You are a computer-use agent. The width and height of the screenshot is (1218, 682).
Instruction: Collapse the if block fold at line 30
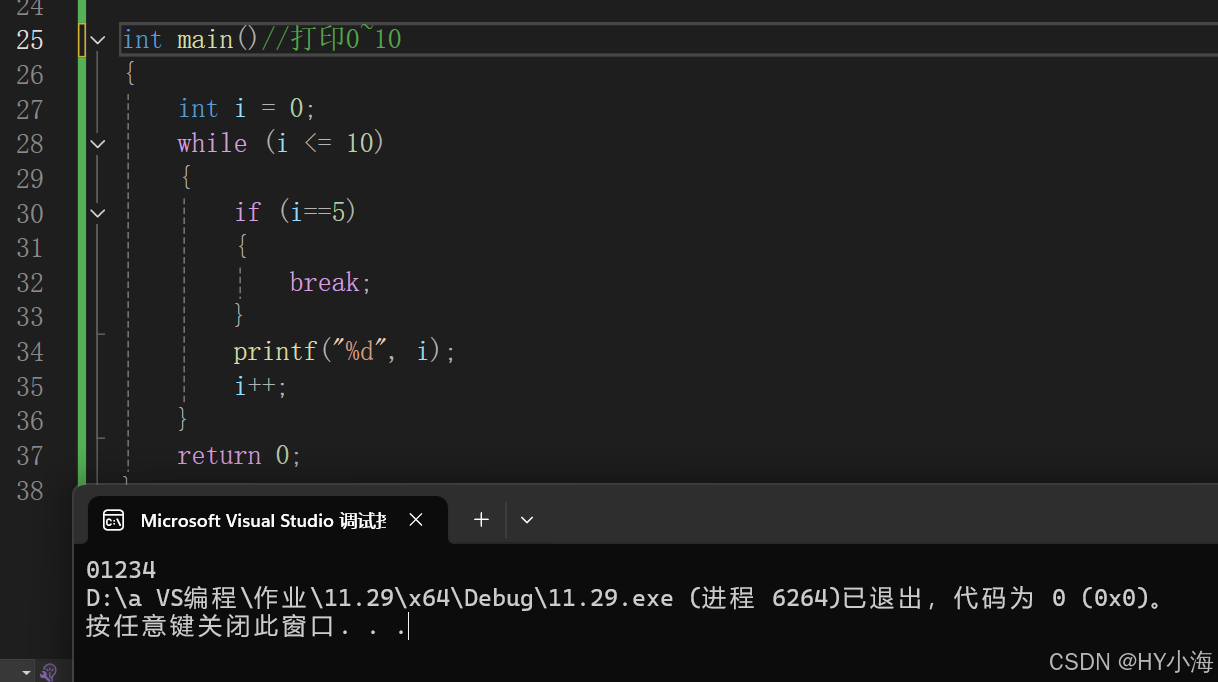click(x=96, y=212)
